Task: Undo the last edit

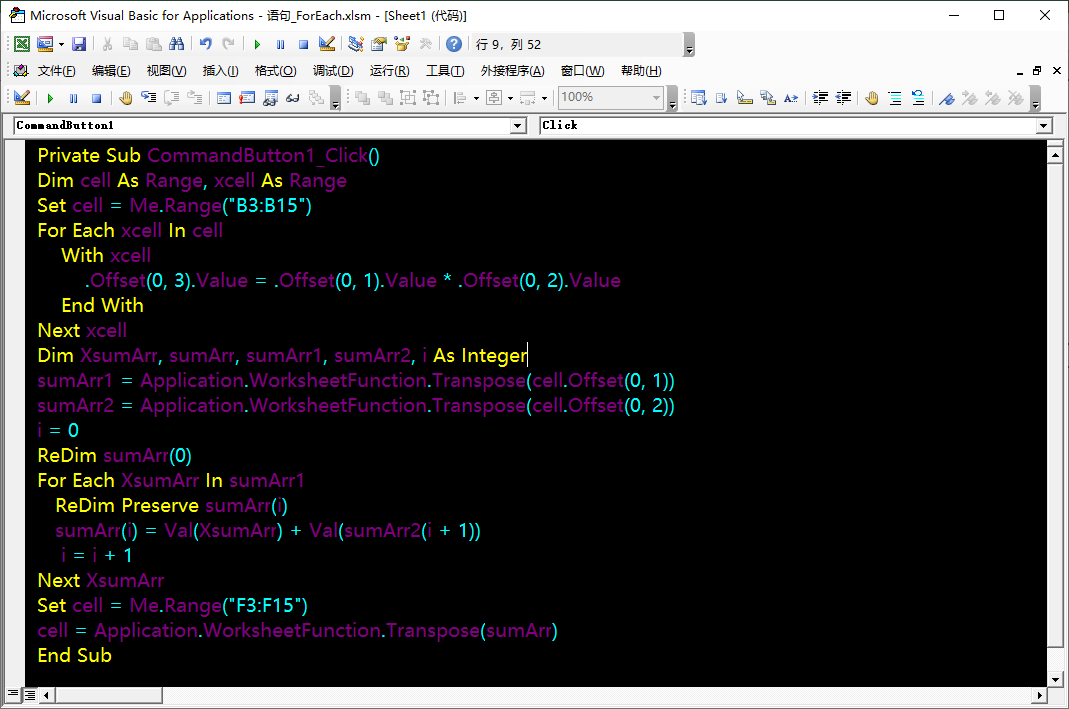Action: 205,44
